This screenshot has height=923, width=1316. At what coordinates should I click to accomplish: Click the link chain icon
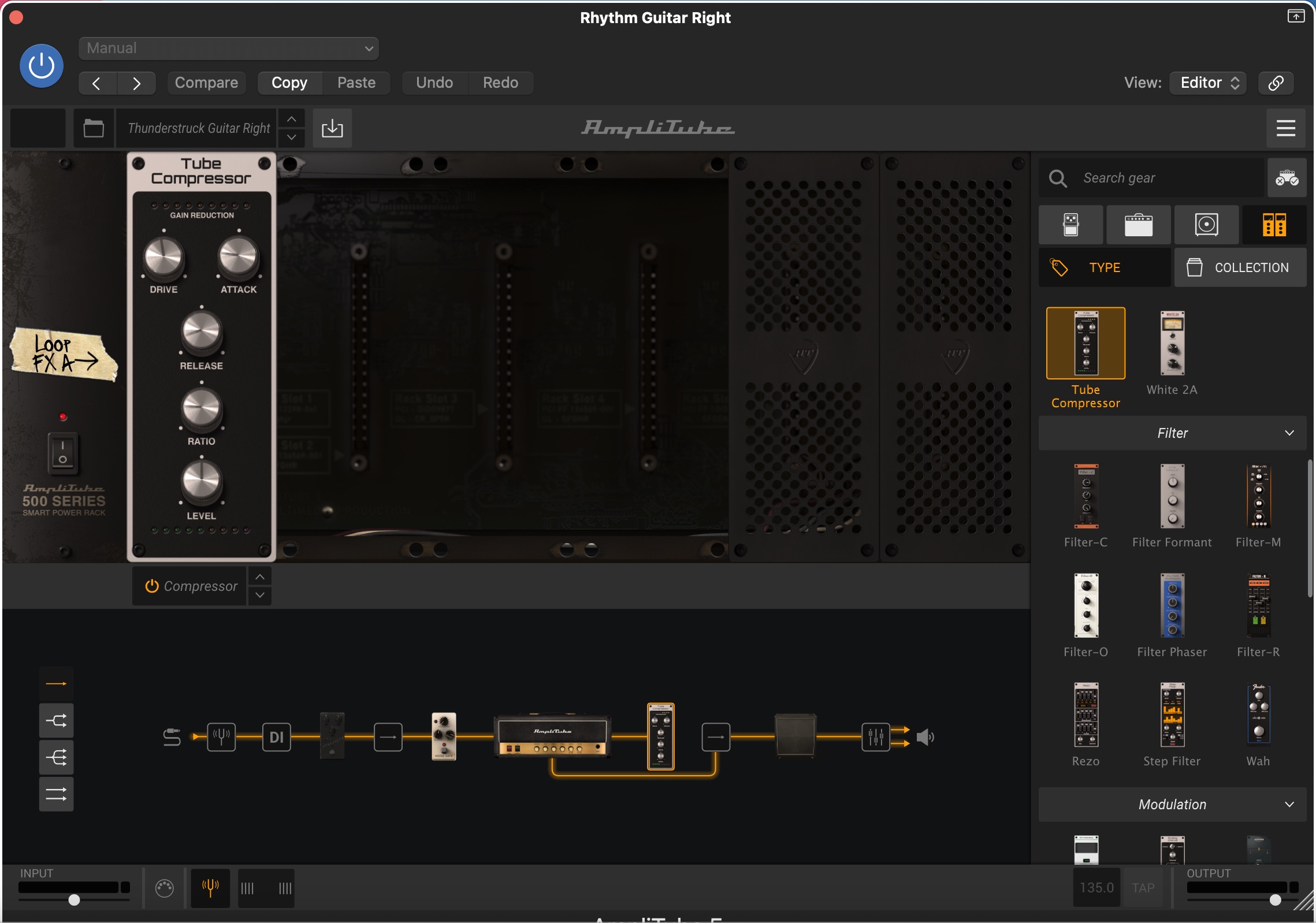pyautogui.click(x=1276, y=83)
